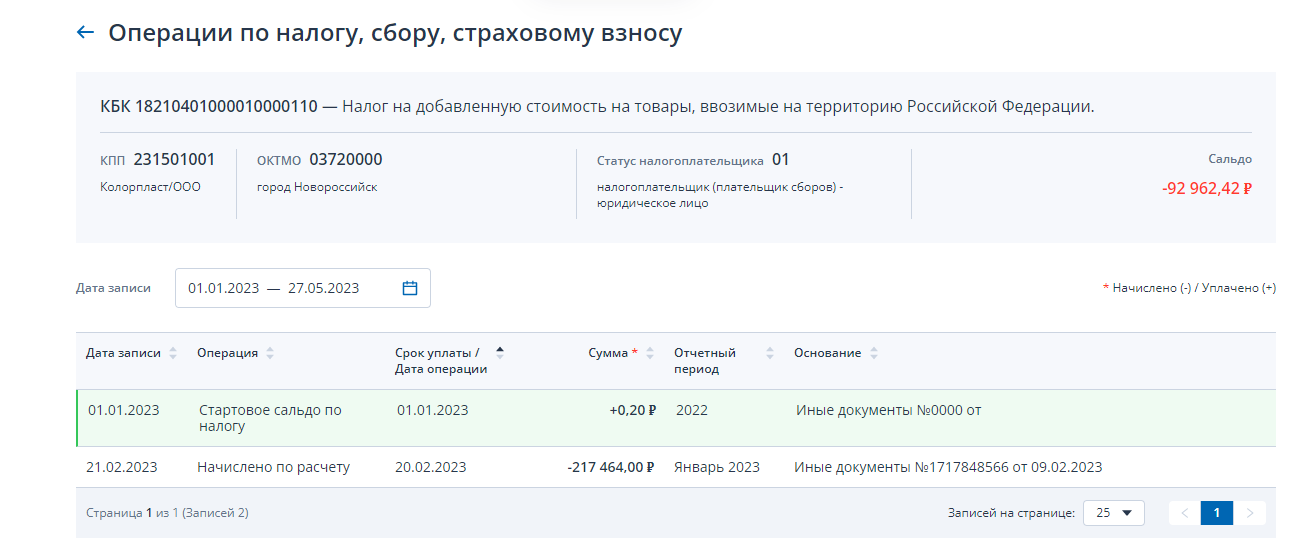Click the Дата записи column header
The image size is (1306, 554).
coord(123,353)
